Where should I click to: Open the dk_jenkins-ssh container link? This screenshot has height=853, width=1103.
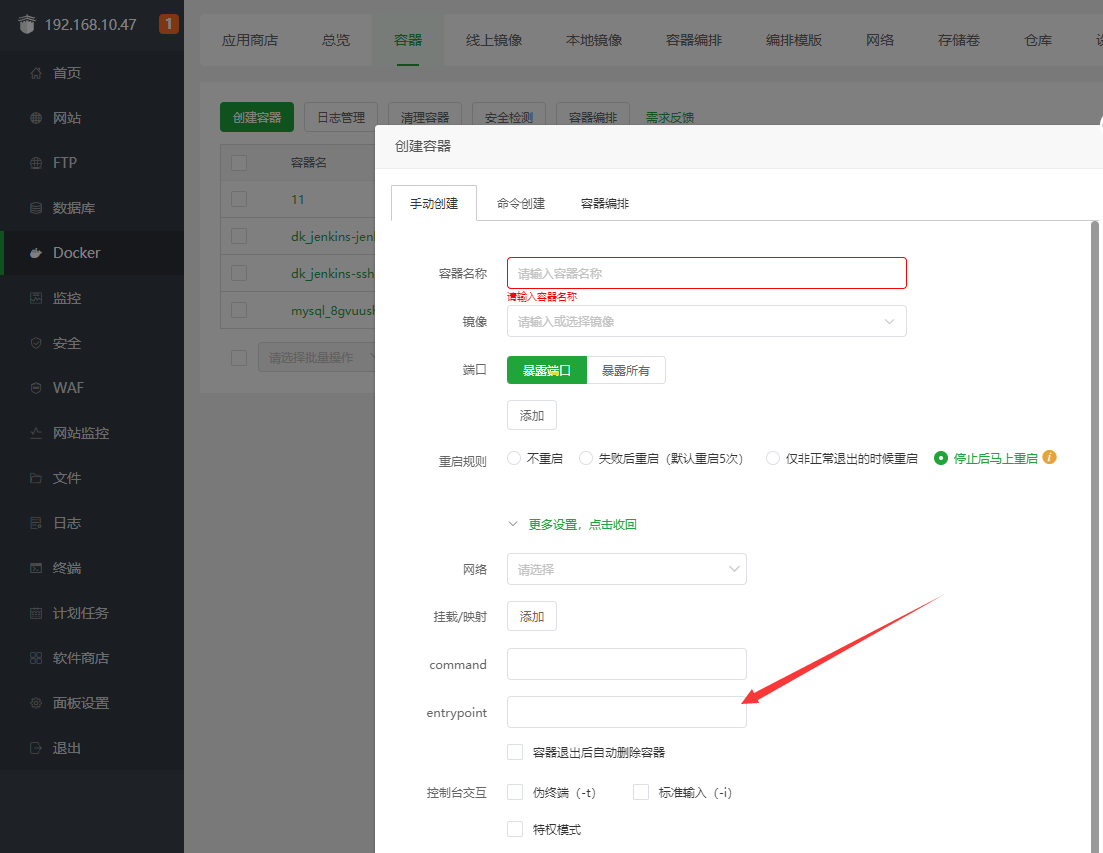333,274
